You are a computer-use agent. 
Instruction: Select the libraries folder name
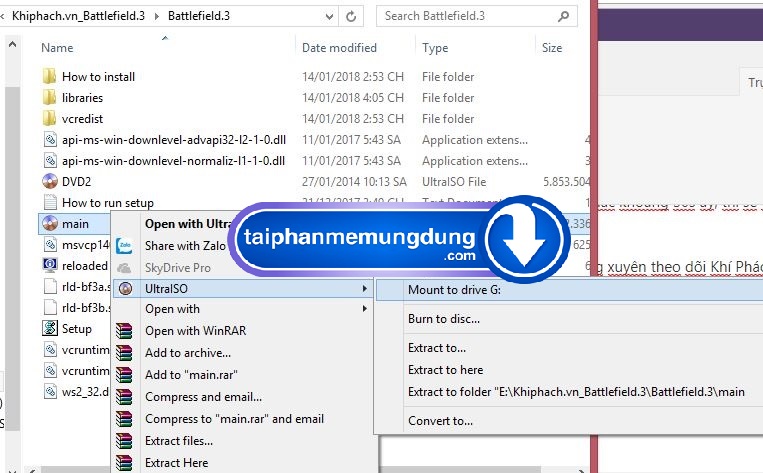pyautogui.click(x=82, y=97)
